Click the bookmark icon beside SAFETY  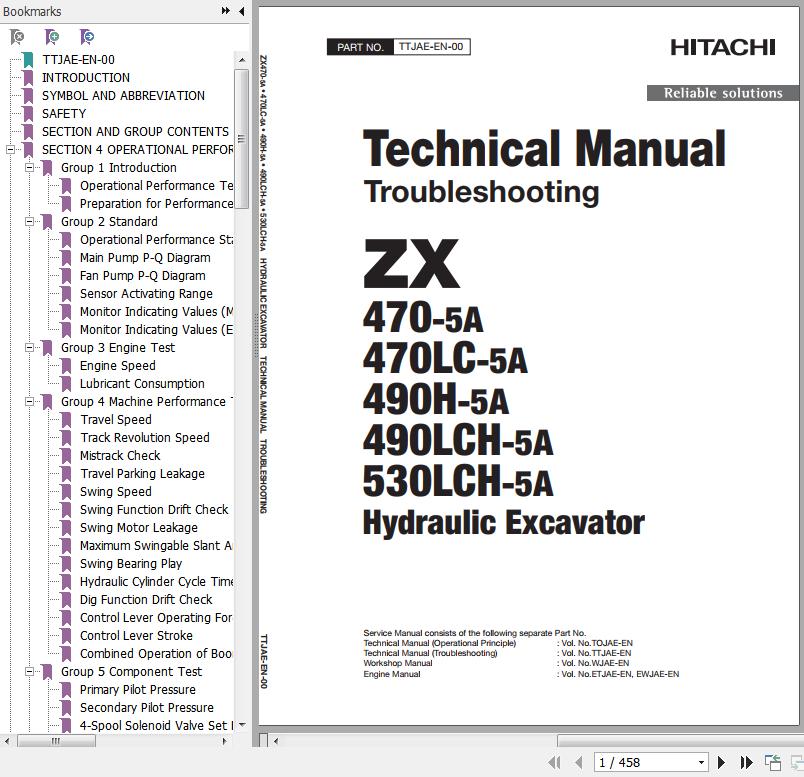(28, 114)
